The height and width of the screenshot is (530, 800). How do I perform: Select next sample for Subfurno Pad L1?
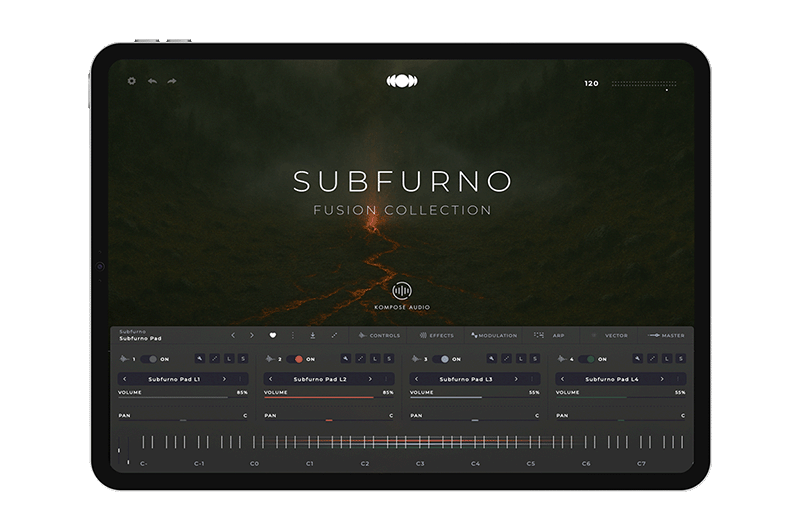[224, 379]
